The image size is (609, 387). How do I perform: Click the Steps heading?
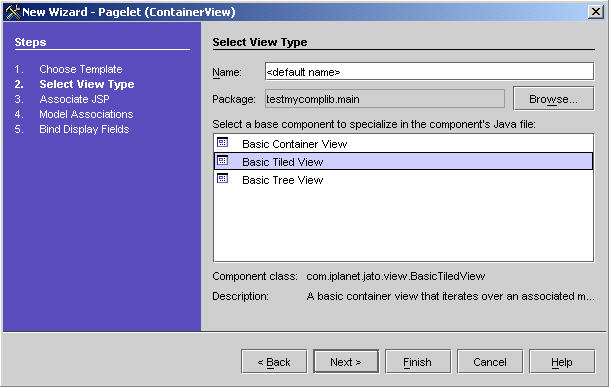[x=30, y=42]
